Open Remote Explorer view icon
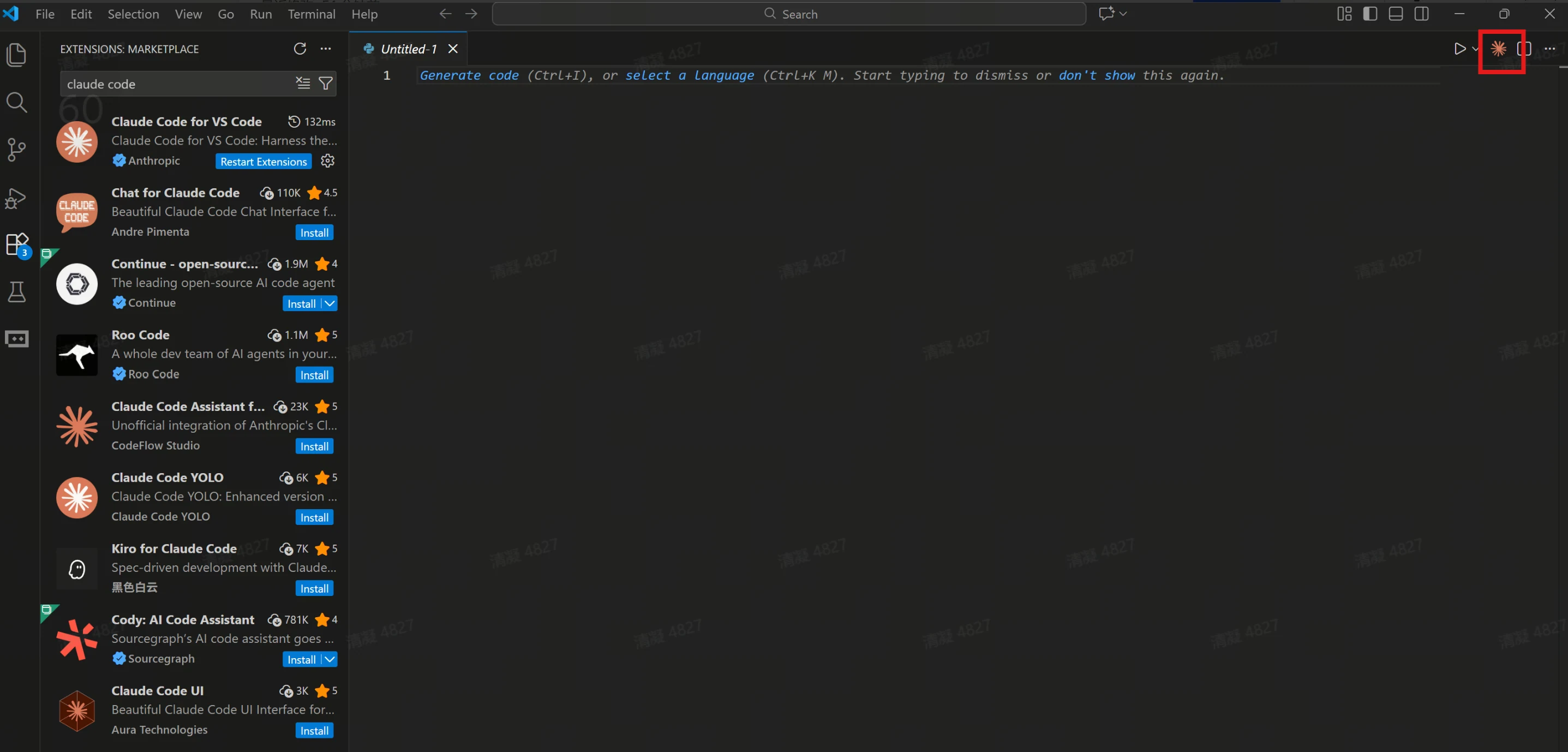The height and width of the screenshot is (752, 1568). pyautogui.click(x=16, y=339)
